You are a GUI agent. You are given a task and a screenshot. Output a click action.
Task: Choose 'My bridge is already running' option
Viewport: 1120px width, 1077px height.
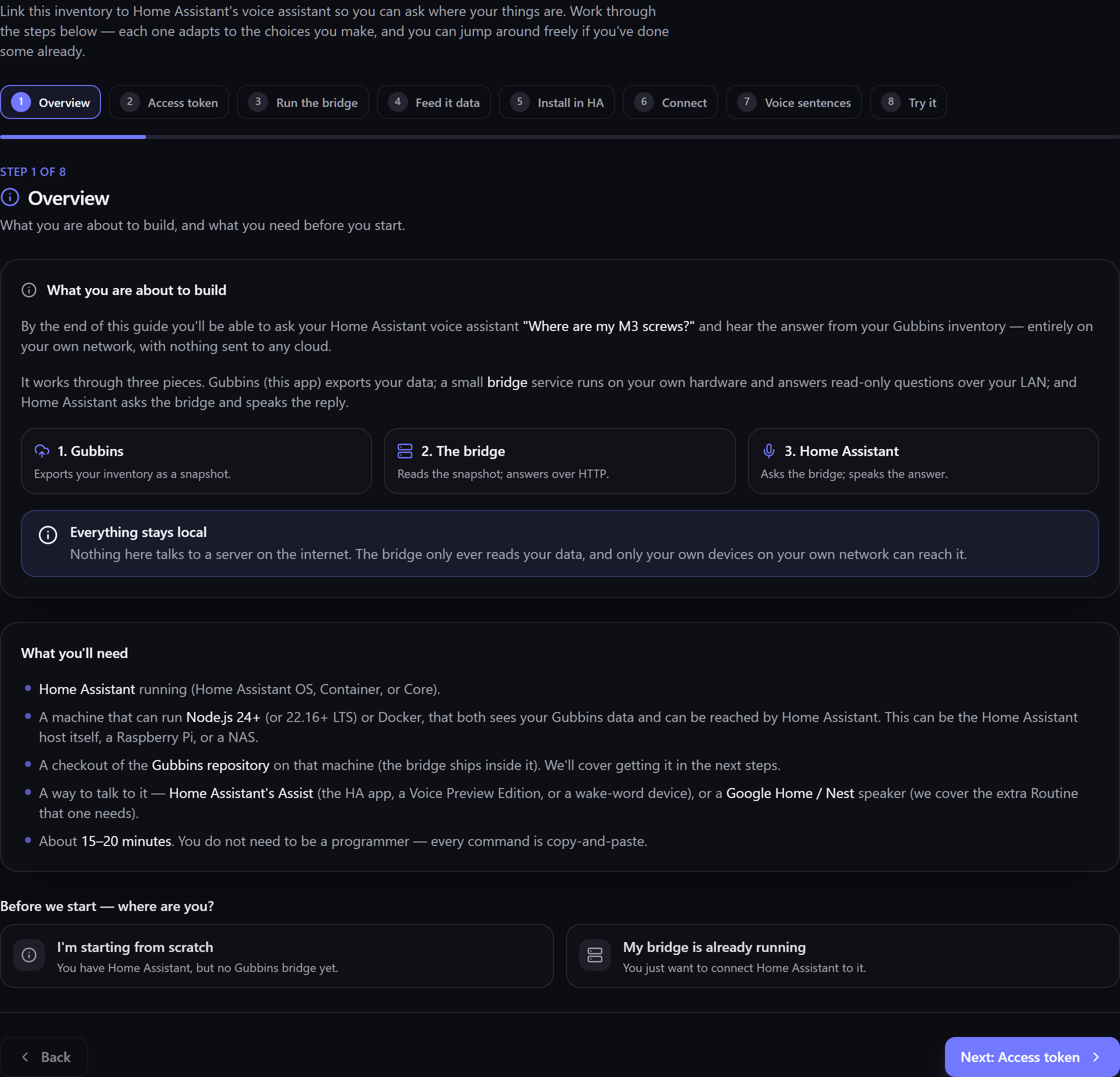[x=843, y=956]
